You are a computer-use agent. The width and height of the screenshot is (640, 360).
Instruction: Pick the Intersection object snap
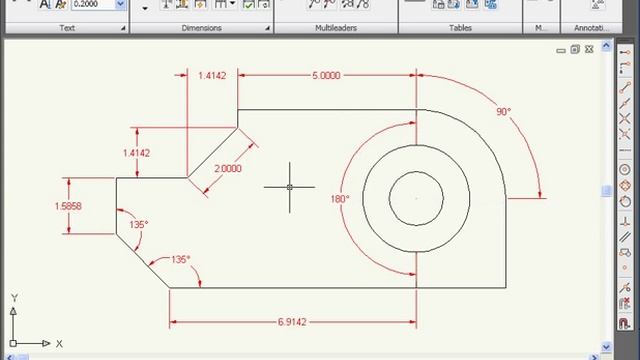[625, 119]
